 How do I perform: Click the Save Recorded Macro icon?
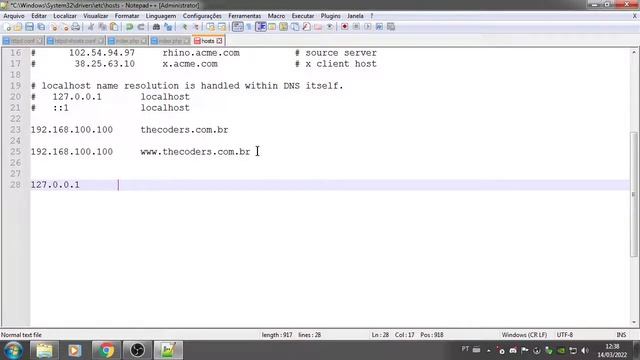click(391, 27)
